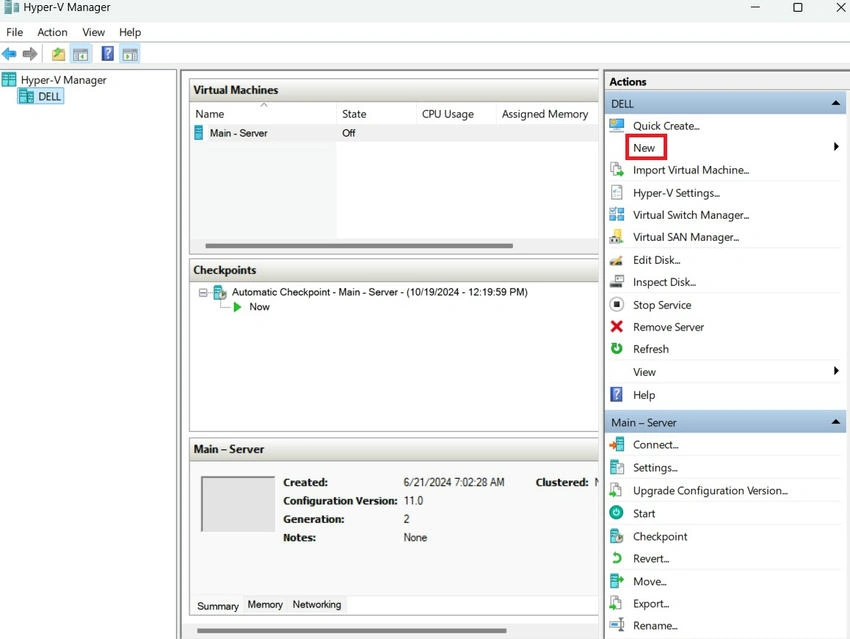Sort by the State column header

(376, 114)
